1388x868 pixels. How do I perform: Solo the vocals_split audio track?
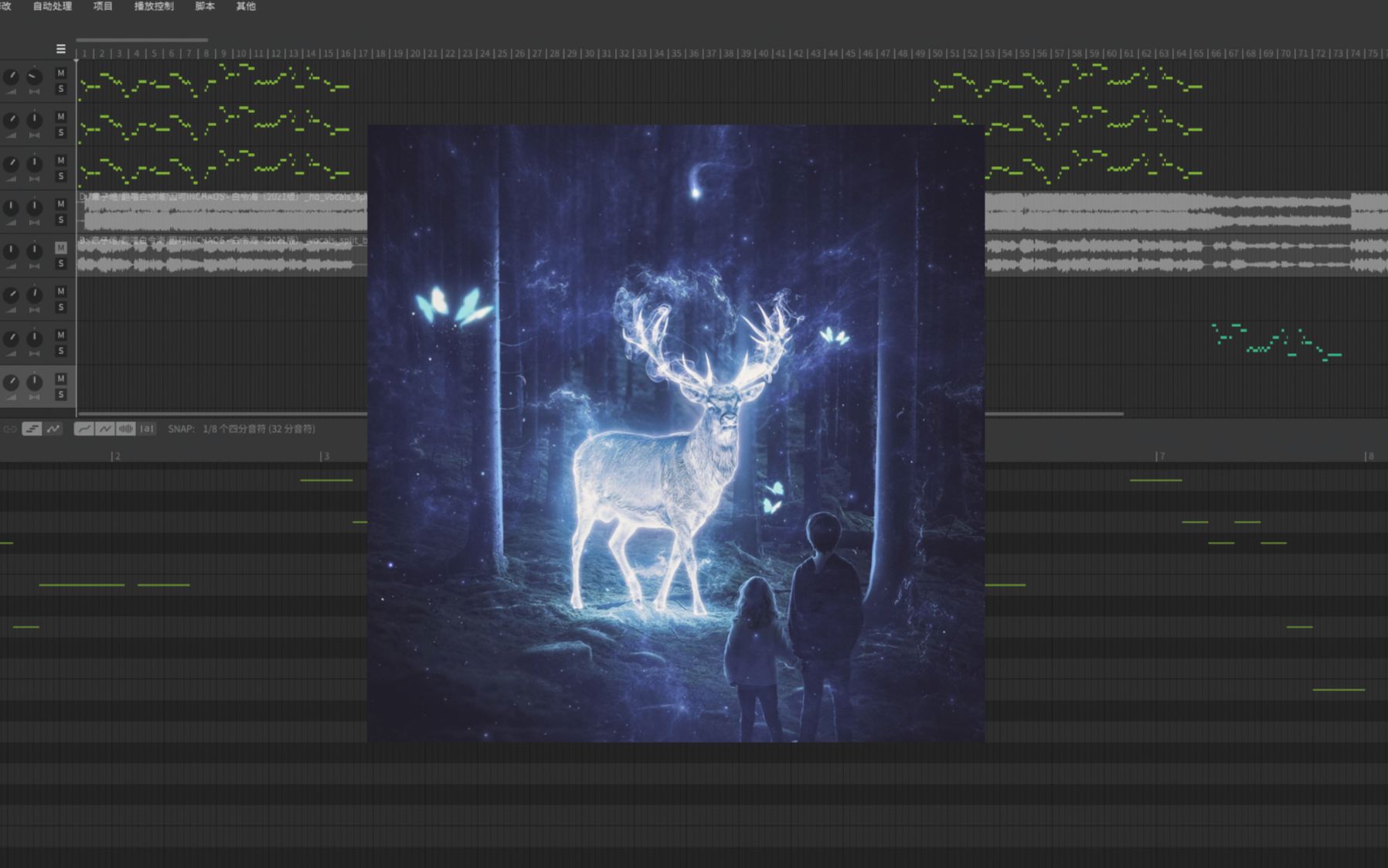(61, 264)
